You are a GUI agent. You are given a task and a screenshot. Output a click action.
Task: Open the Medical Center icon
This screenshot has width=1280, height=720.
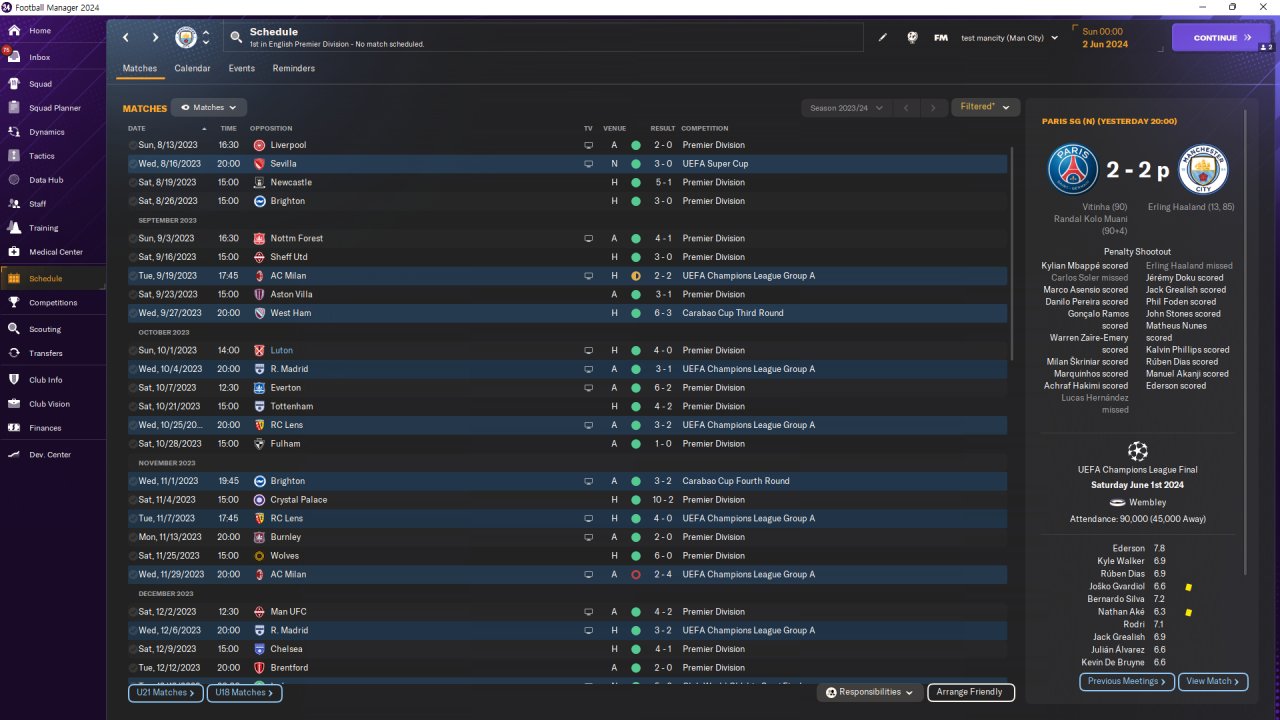(x=14, y=252)
